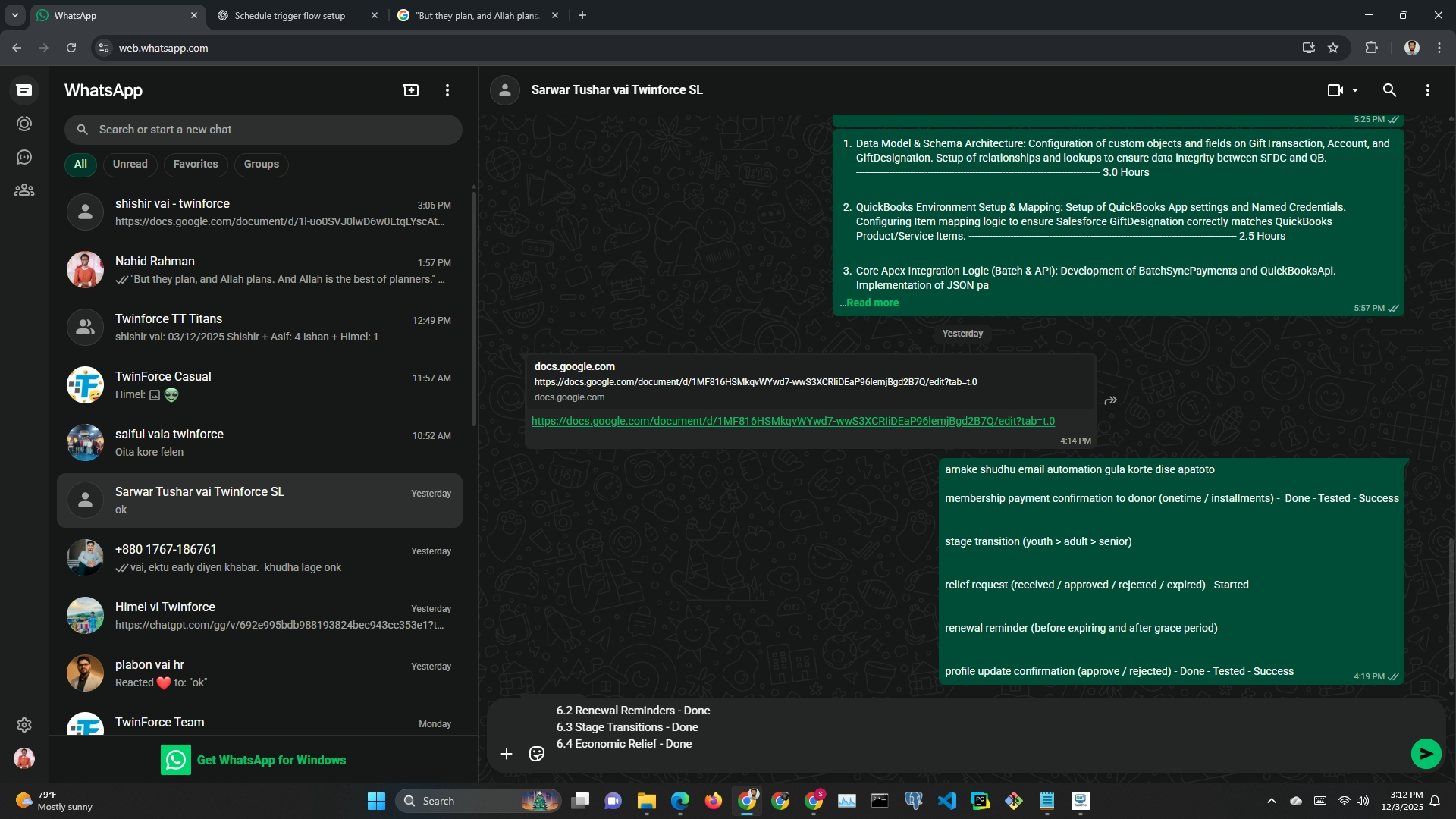Open the emoji and sticker picker
Viewport: 1456px width, 819px height.
point(537,754)
